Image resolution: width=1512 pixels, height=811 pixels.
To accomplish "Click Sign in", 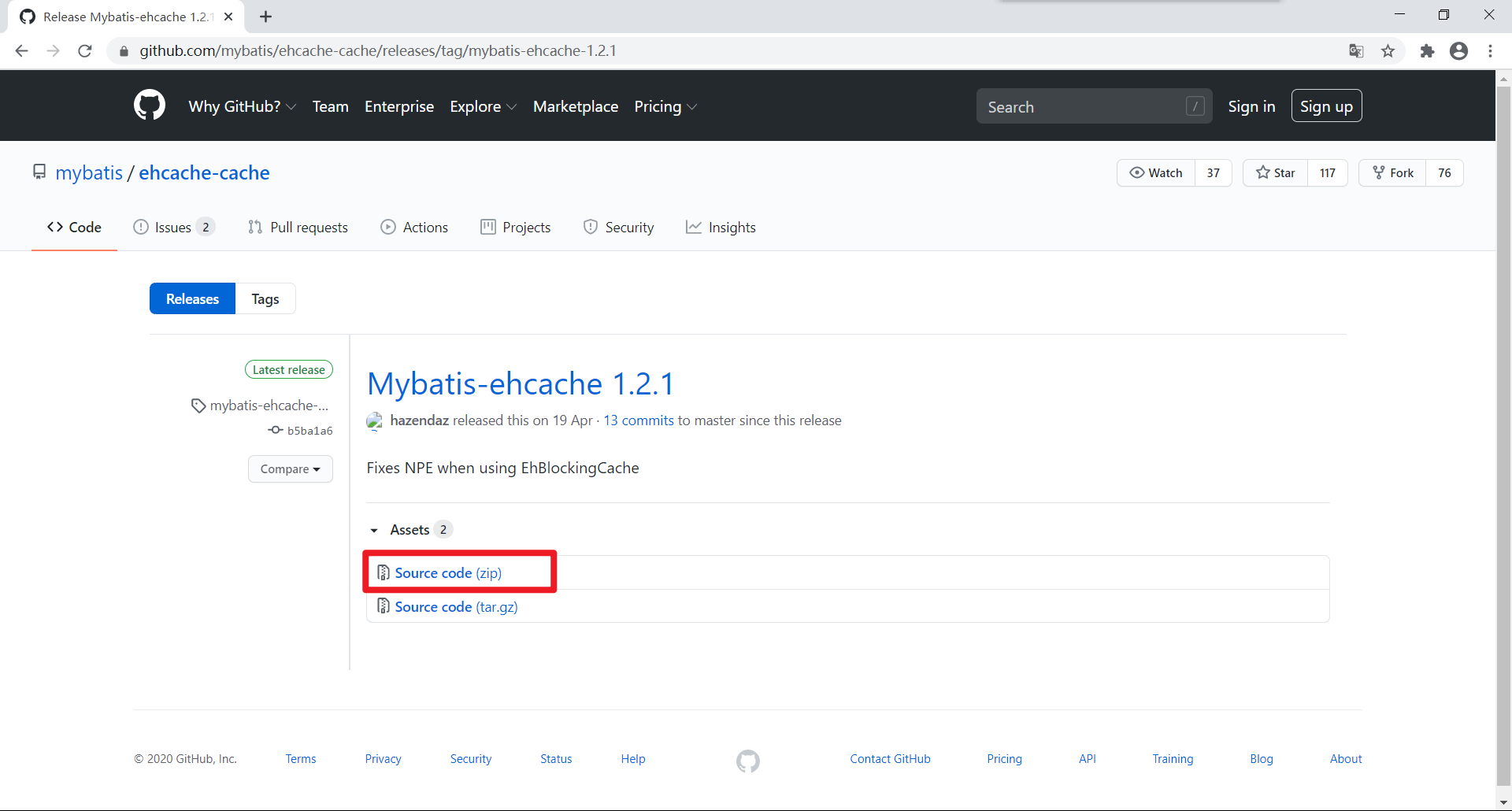I will tap(1251, 106).
